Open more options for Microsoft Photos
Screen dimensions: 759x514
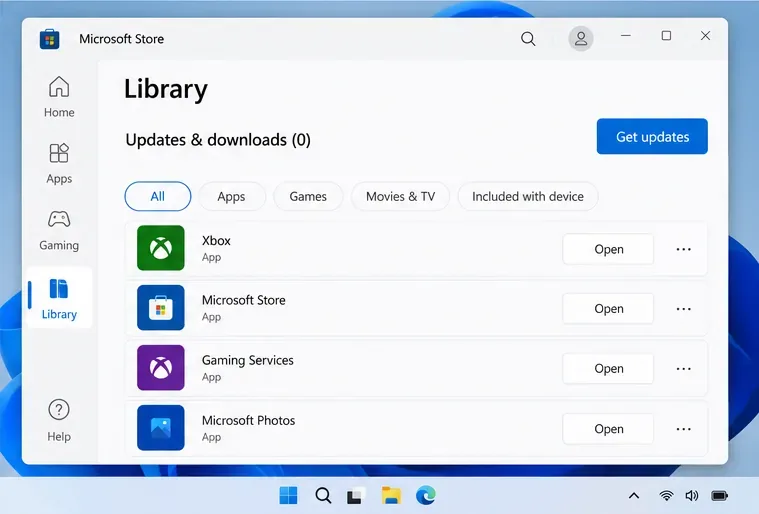pyautogui.click(x=683, y=429)
